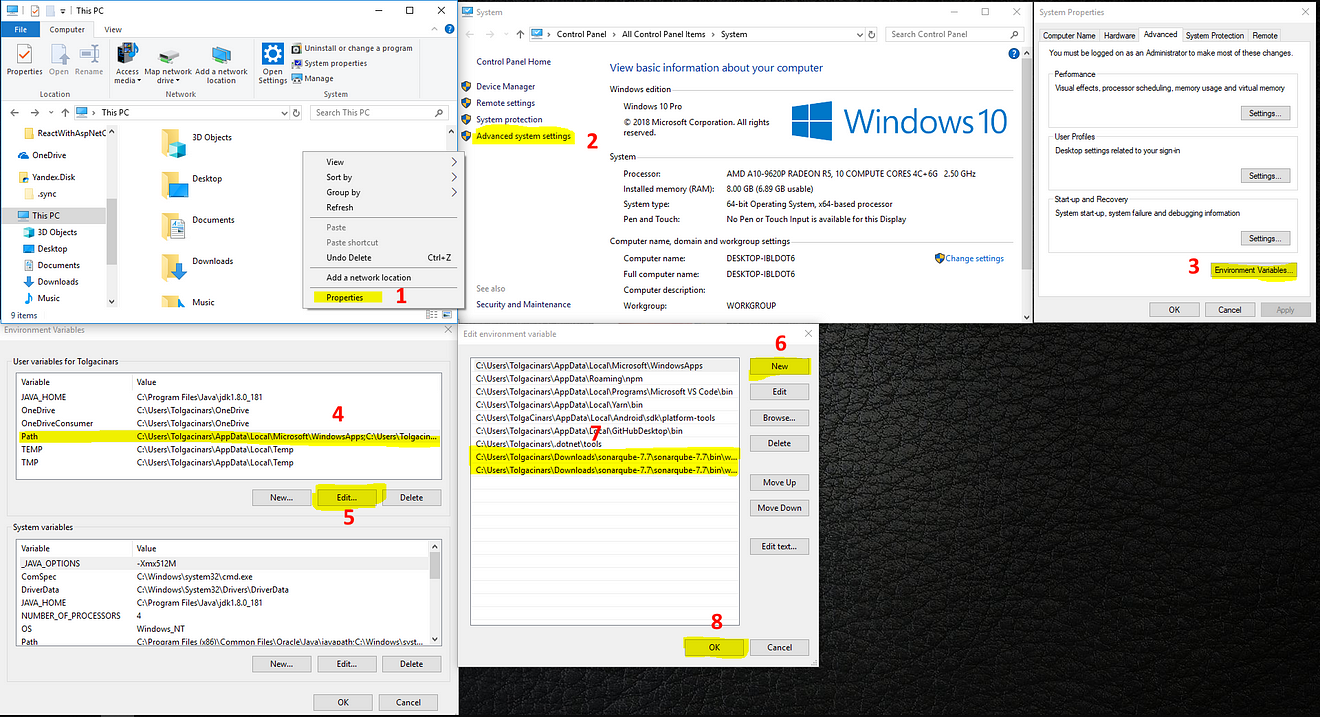Click System properties in the Explorer ribbon
The width and height of the screenshot is (1320, 717).
[x=329, y=63]
